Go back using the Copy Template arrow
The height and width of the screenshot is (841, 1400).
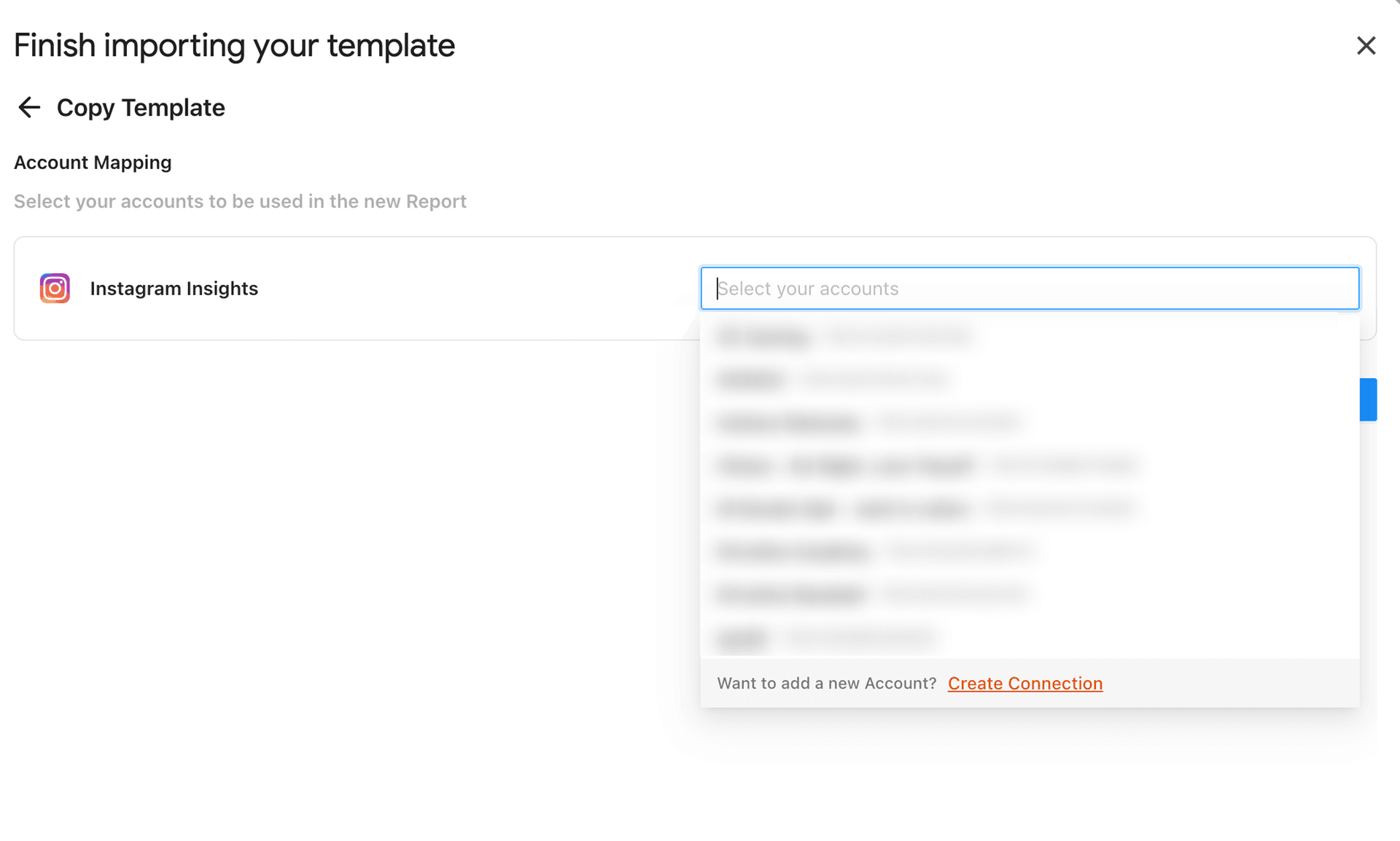(29, 107)
